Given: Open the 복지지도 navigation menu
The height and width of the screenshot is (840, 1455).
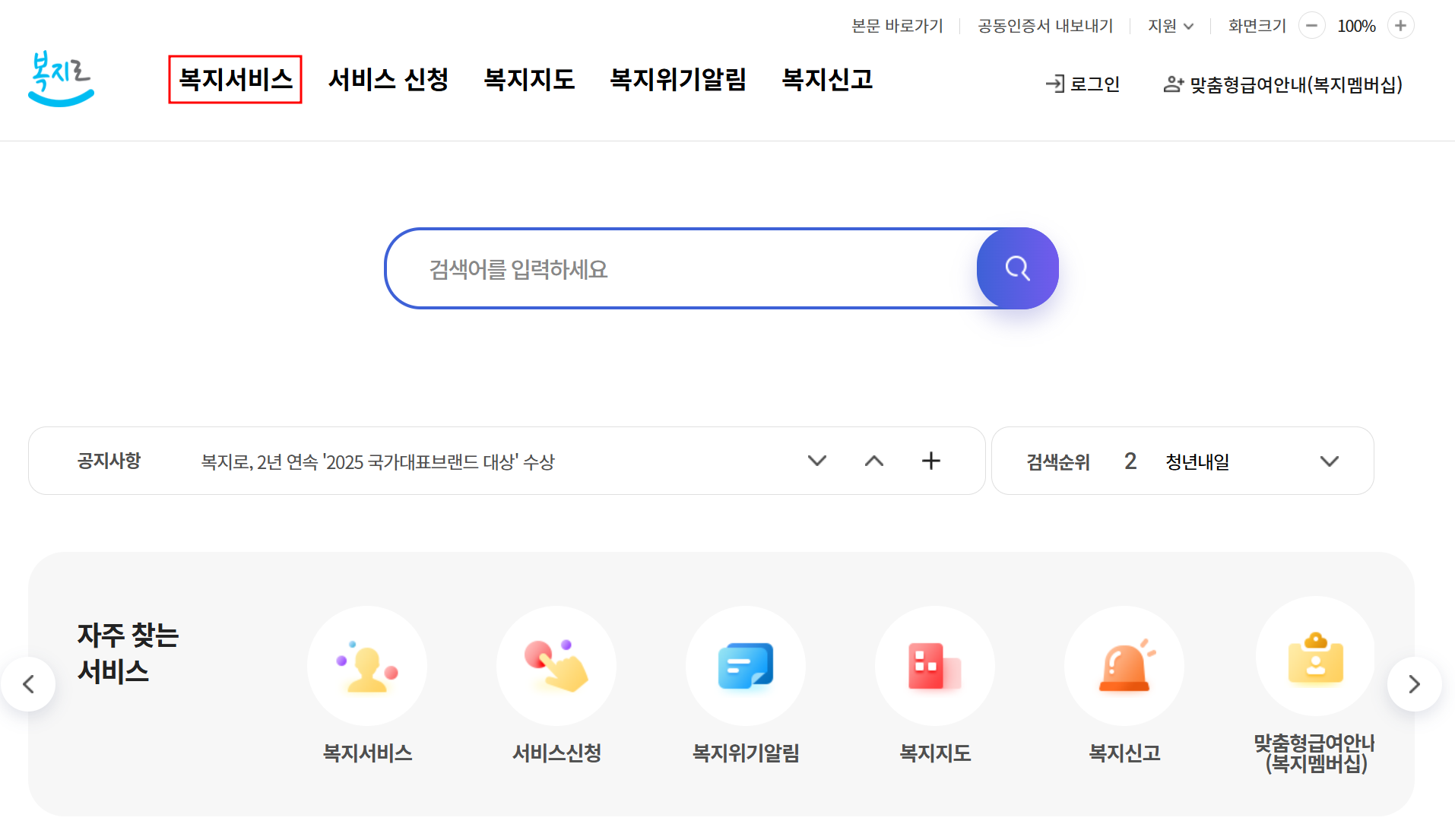Looking at the screenshot, I should [529, 79].
